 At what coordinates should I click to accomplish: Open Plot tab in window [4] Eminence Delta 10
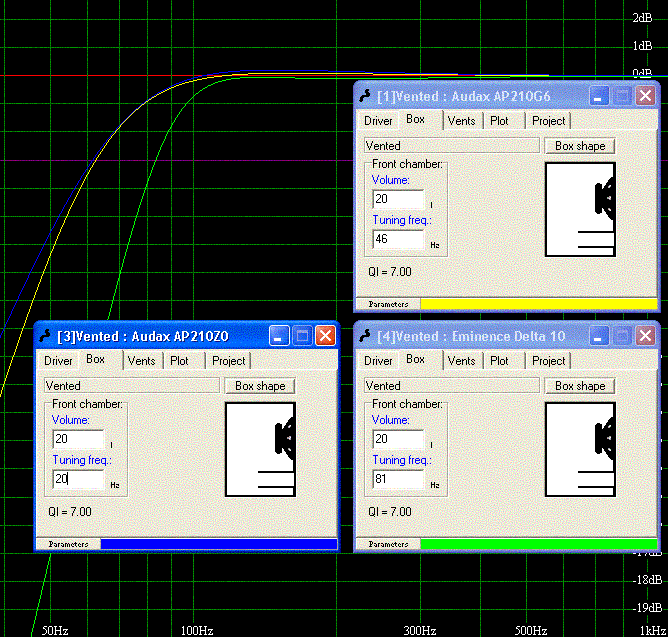499,361
